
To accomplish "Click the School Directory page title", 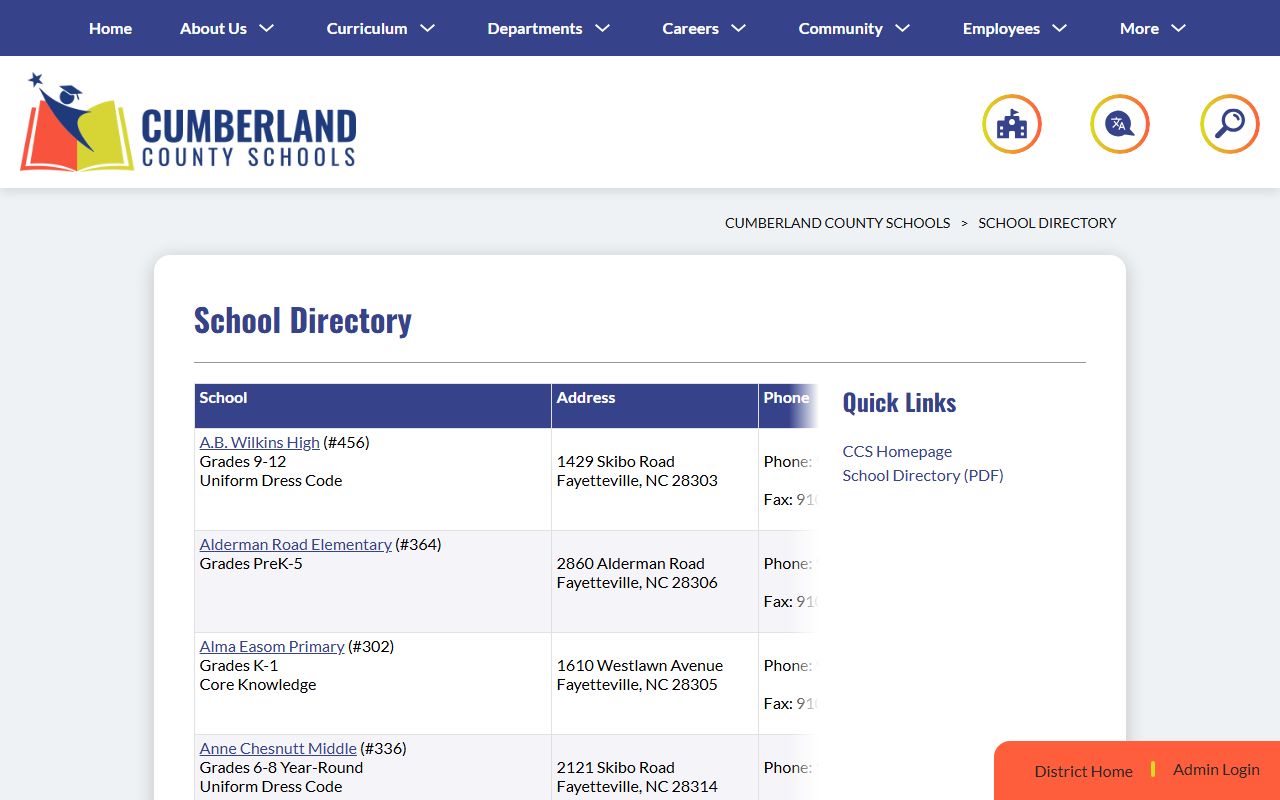I will (303, 320).
